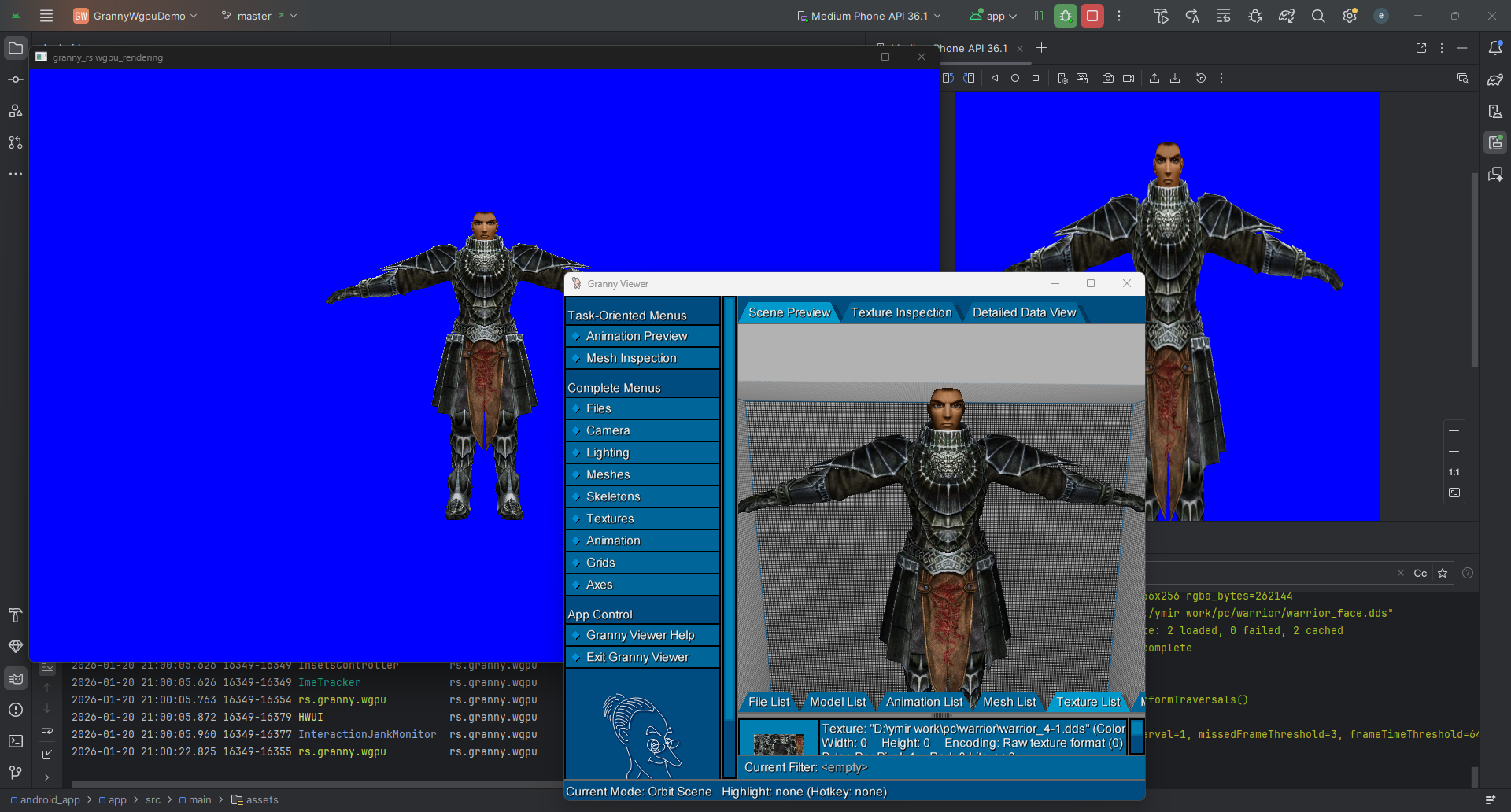Toggle match case Cc in Logcat filter

1420,573
